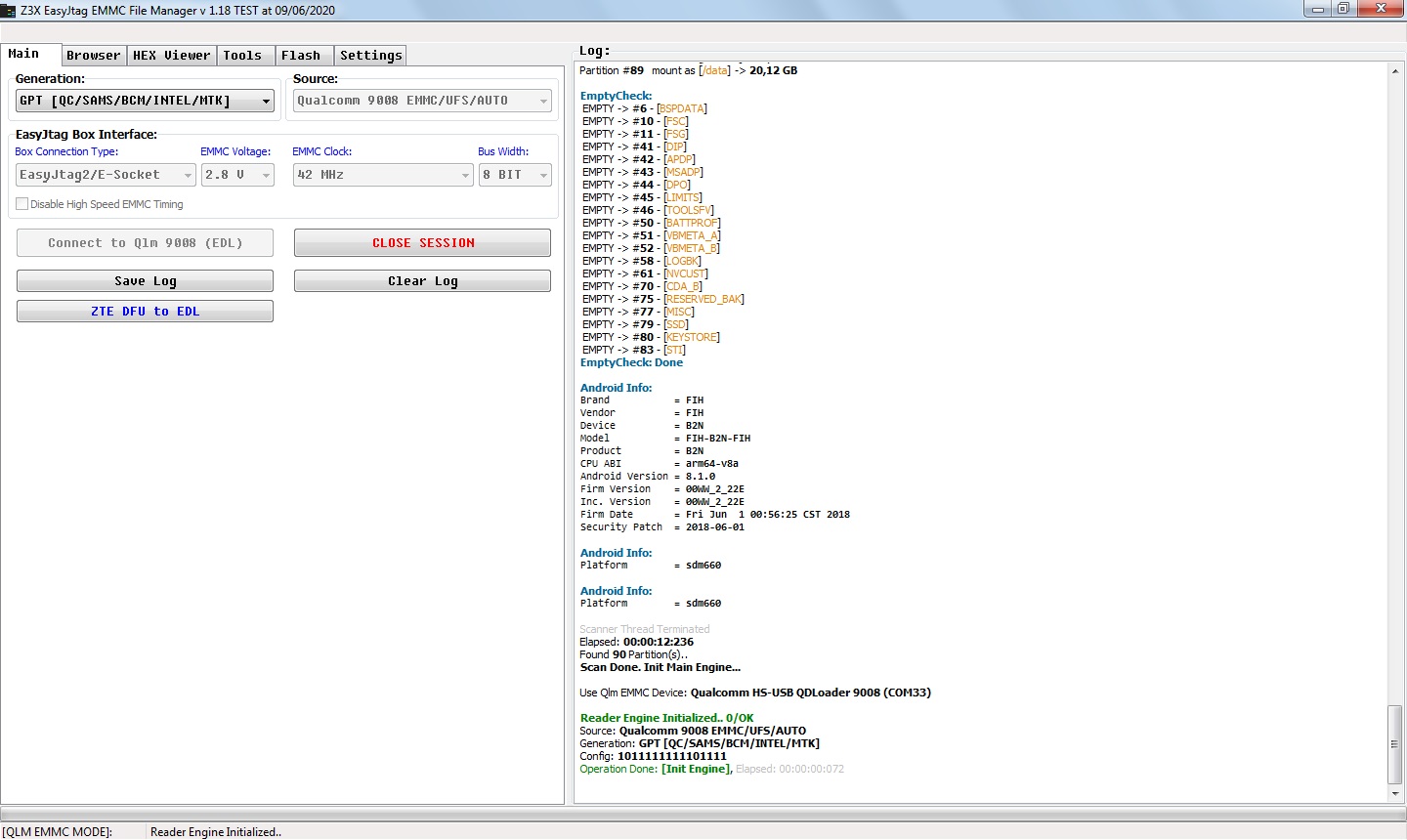Viewport: 1407px width, 840px height.
Task: Click the Z3X app icon in title bar
Action: [x=9, y=10]
